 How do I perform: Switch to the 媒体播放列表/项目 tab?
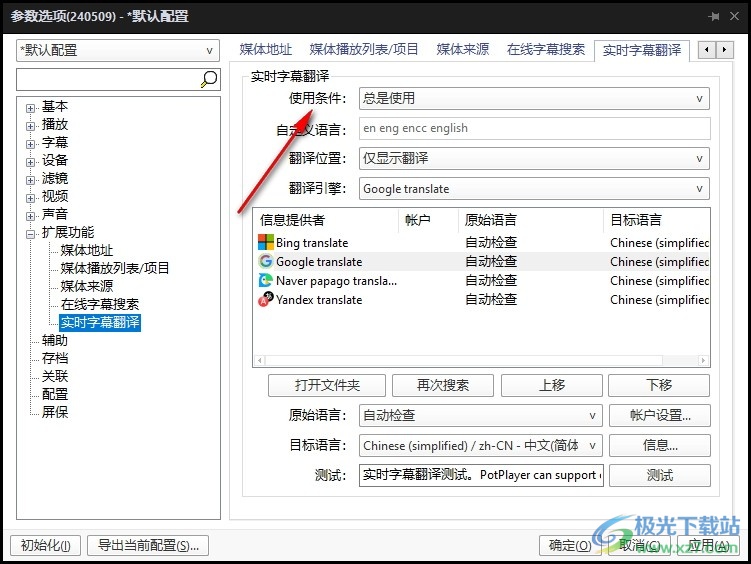pos(364,49)
